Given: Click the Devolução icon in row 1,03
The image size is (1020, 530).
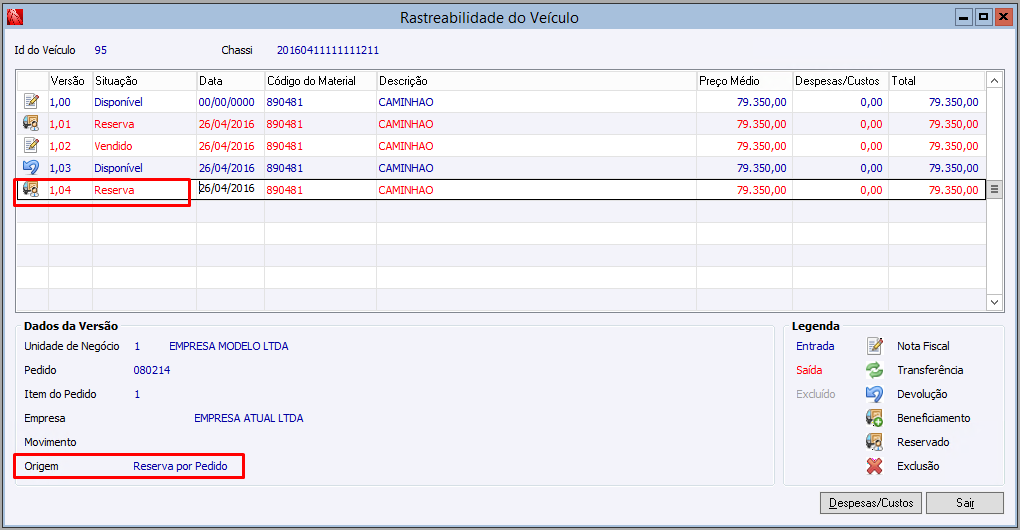Looking at the screenshot, I should (x=31, y=168).
